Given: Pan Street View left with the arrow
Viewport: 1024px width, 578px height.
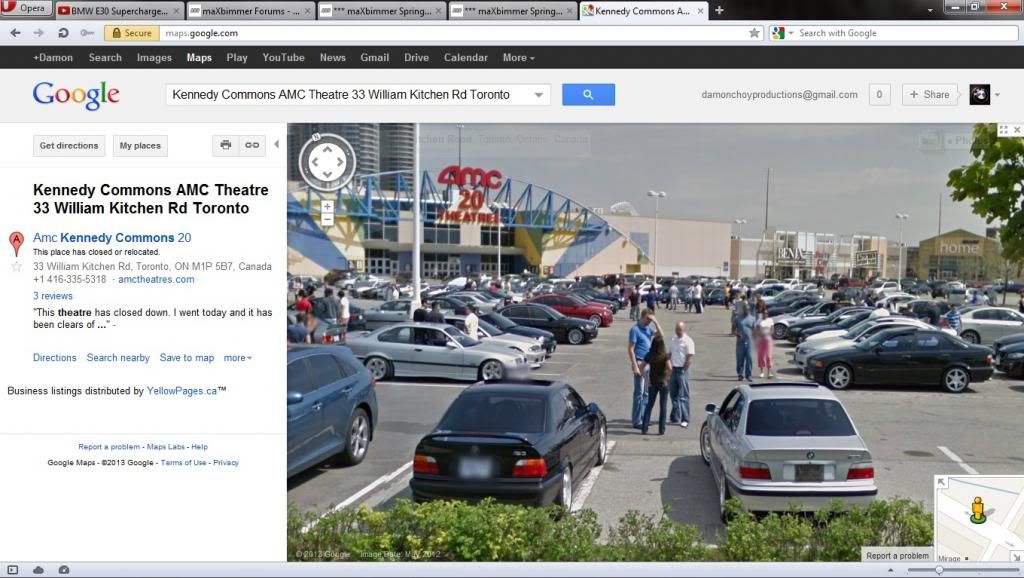Looking at the screenshot, I should (x=314, y=163).
